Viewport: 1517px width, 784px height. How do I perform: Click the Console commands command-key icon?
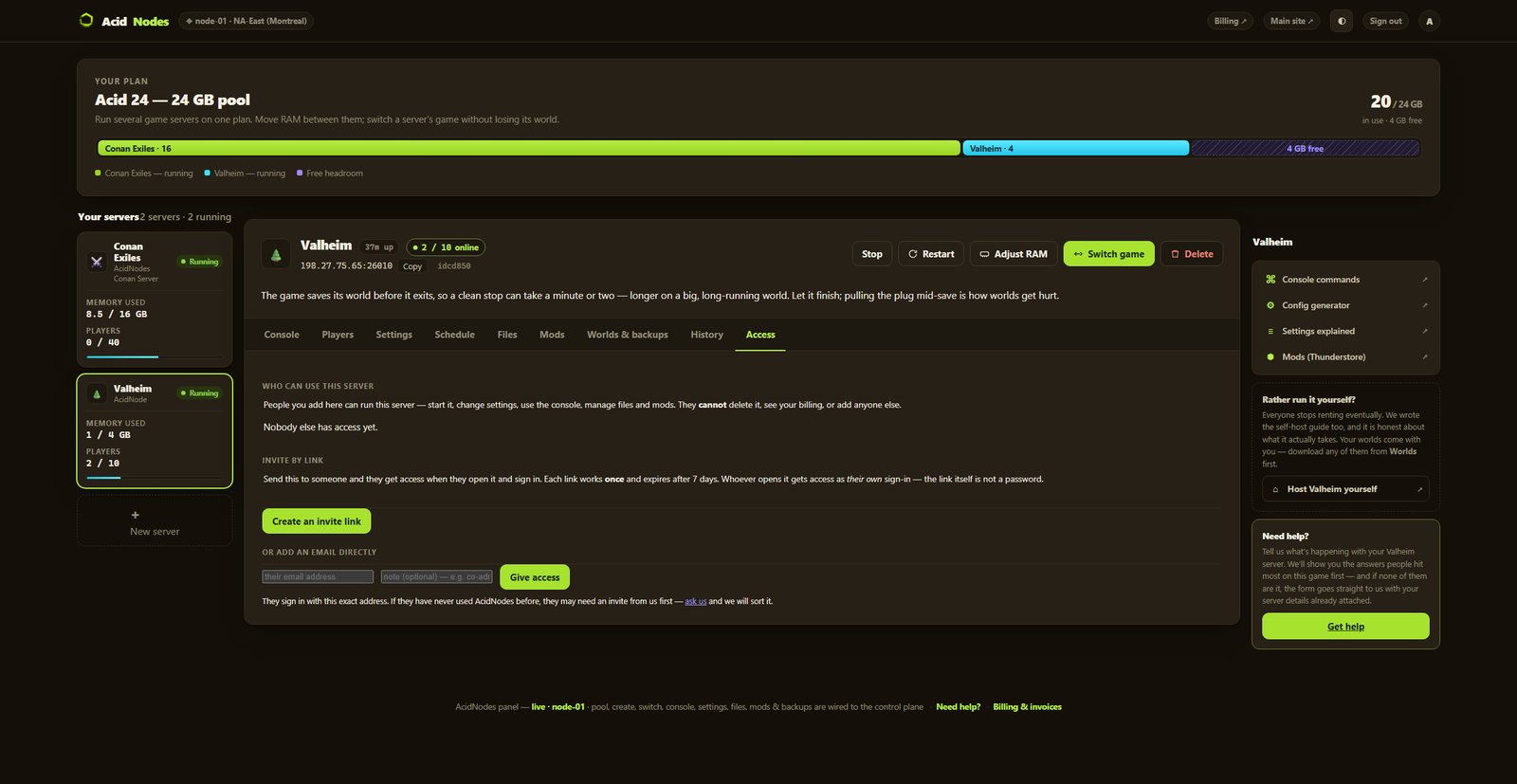pos(1270,280)
